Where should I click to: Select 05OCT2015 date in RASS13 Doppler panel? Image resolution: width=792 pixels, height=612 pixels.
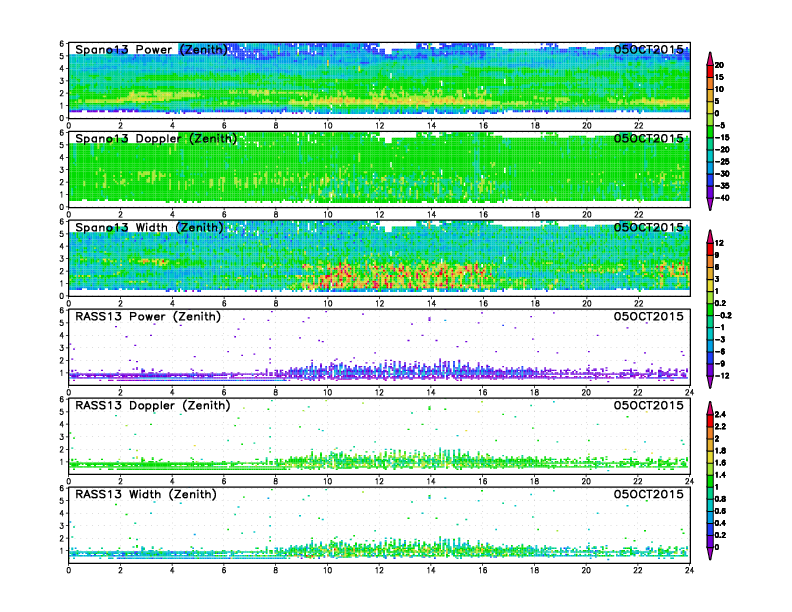tap(649, 405)
